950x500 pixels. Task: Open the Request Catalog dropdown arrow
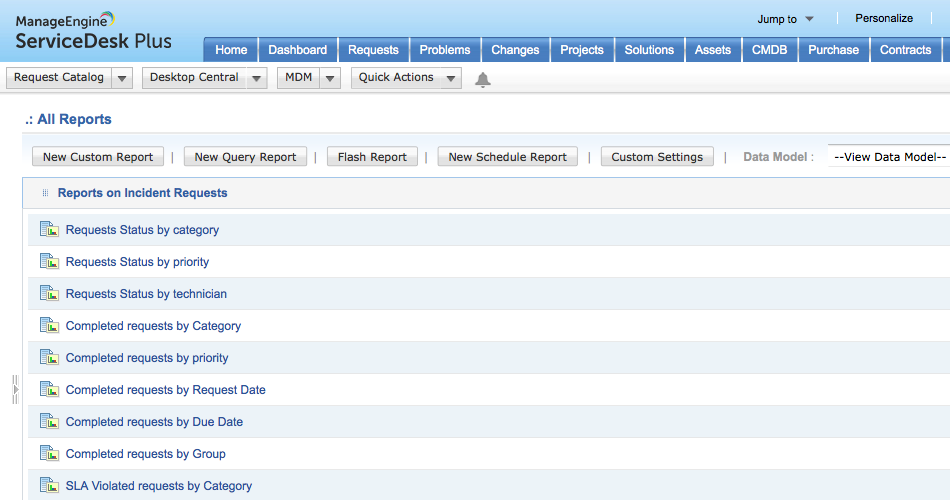coord(122,78)
